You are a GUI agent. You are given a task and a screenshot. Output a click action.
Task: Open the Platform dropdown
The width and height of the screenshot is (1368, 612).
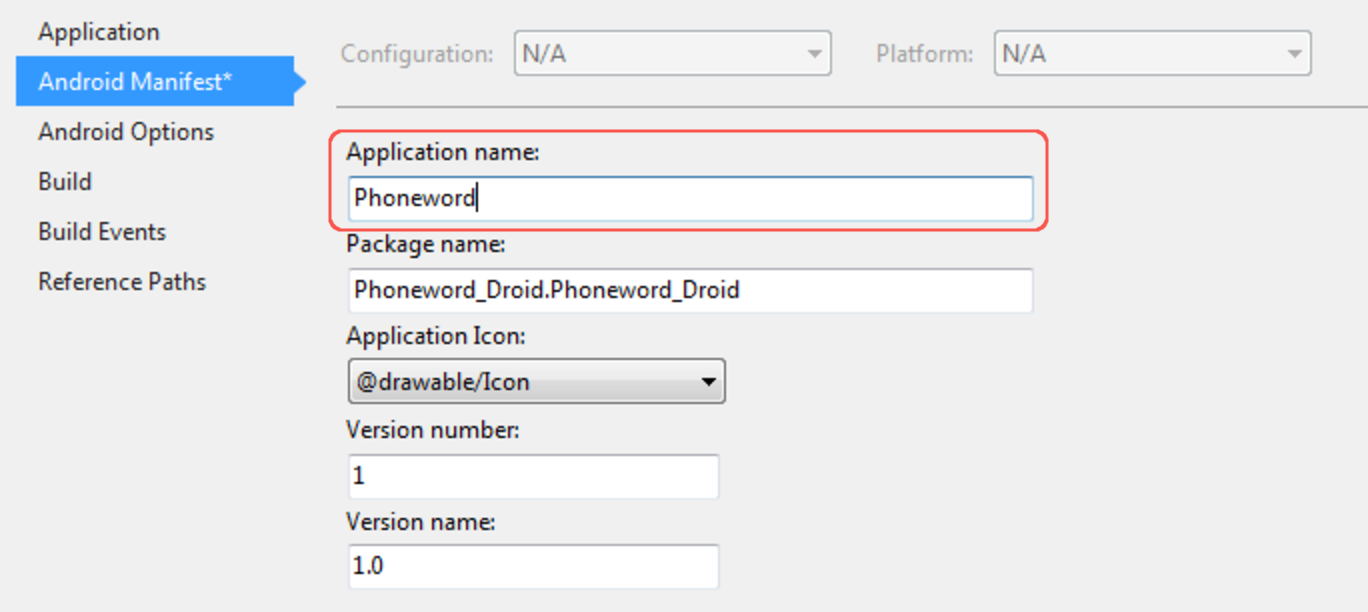pos(1152,54)
